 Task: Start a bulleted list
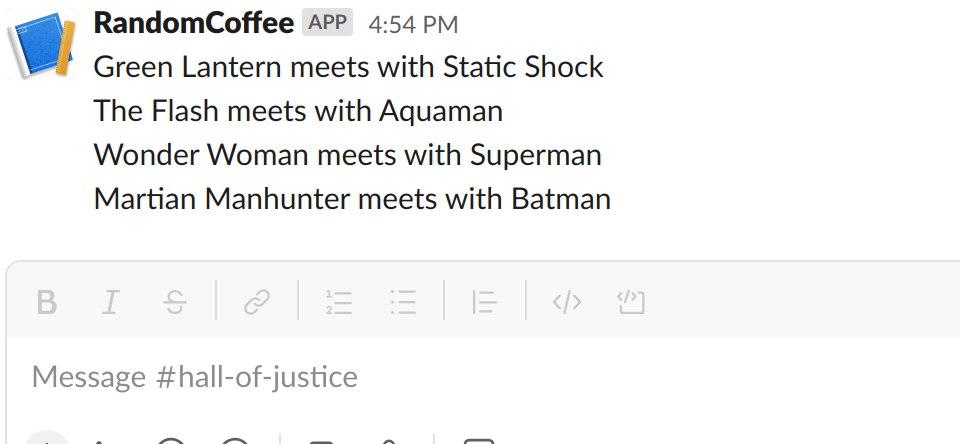coord(403,302)
